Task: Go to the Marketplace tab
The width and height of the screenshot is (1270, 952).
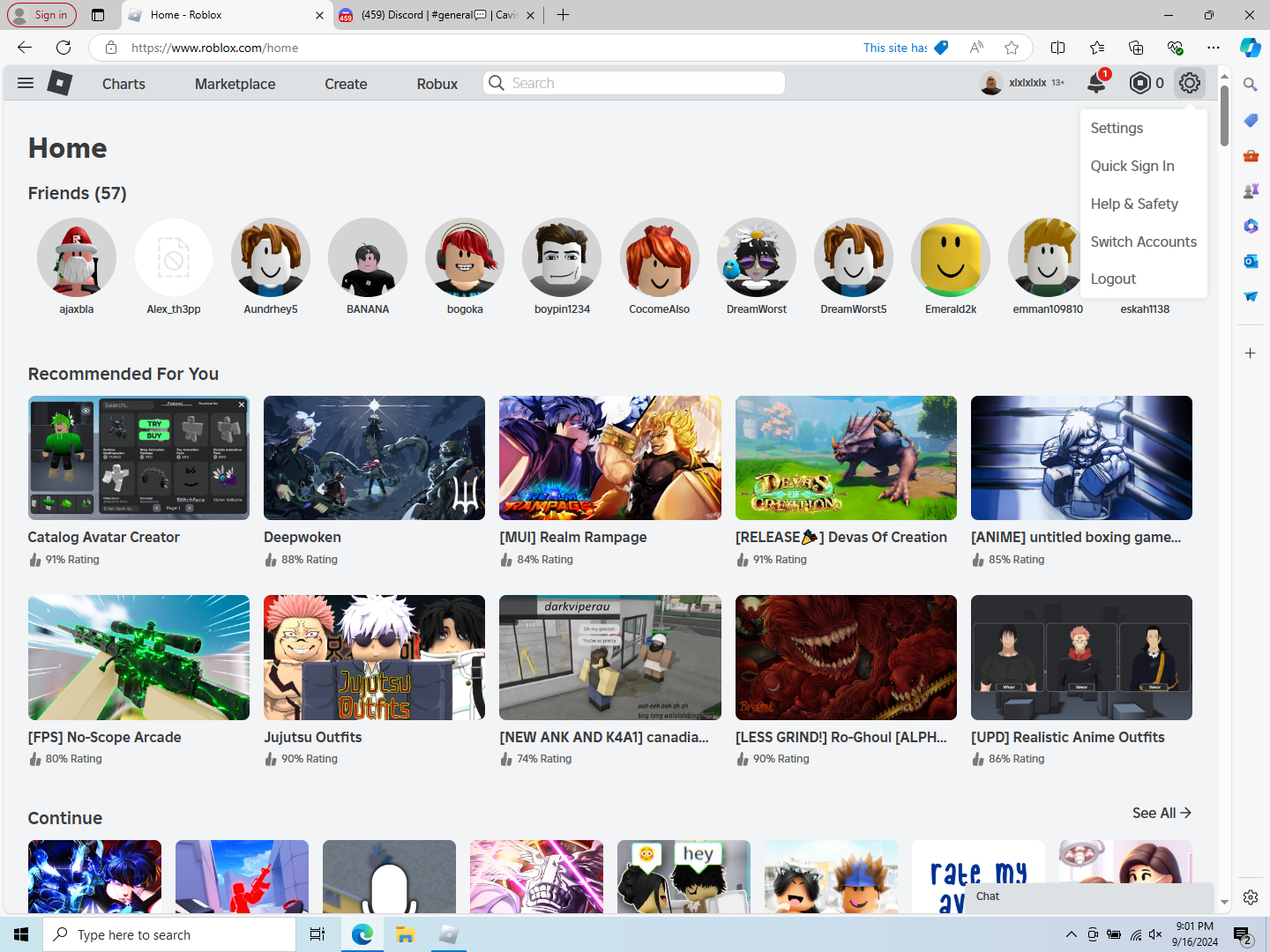Action: pos(235,84)
